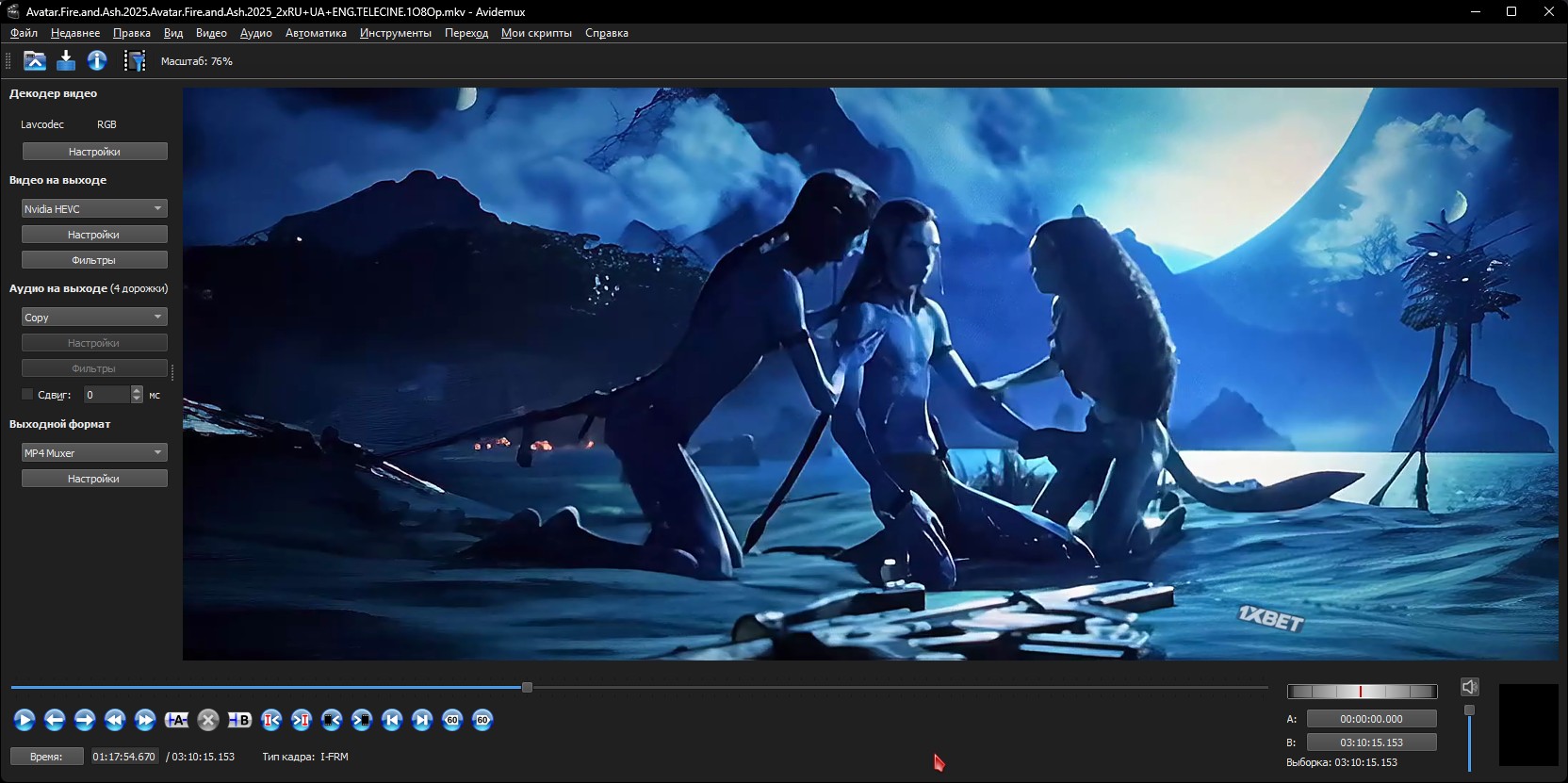Viewport: 1568px width, 783px height.
Task: Show file information with the info icon
Action: tap(97, 61)
